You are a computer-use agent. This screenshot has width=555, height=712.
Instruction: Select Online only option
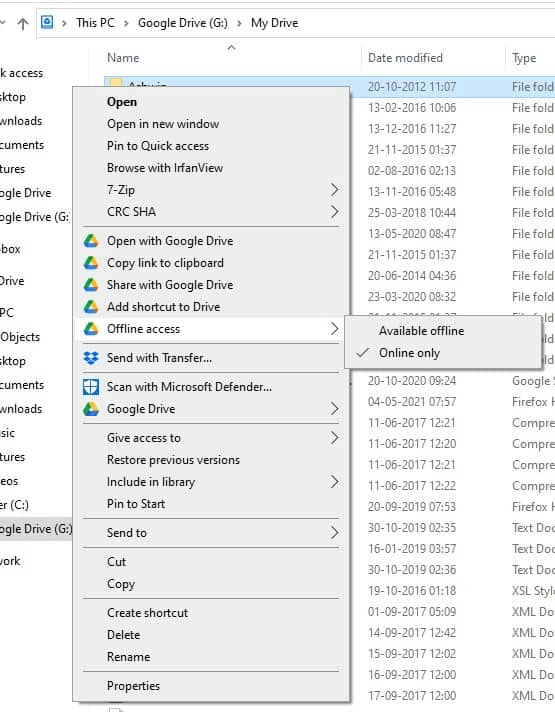(409, 353)
